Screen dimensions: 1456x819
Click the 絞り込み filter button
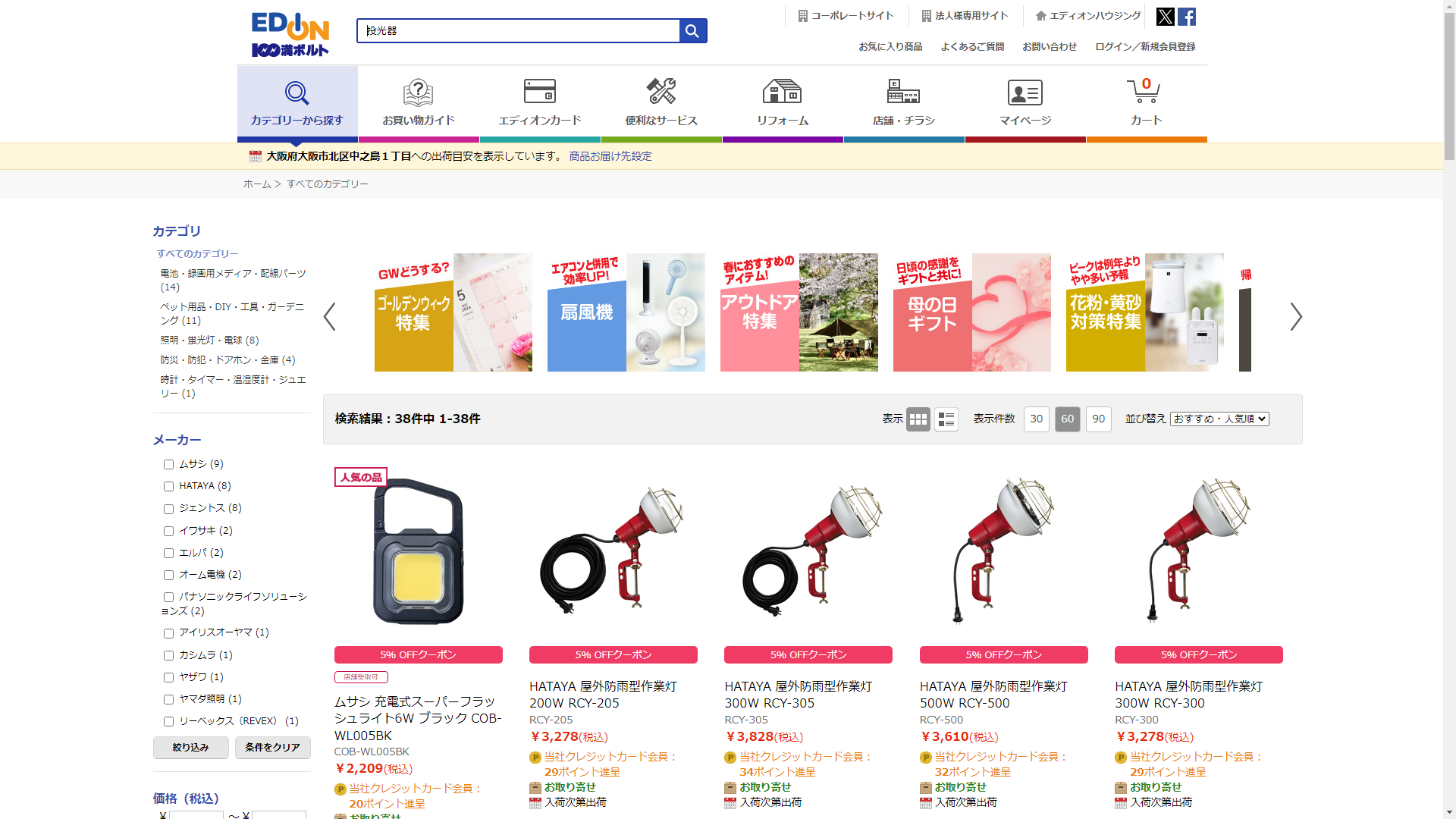(x=190, y=747)
